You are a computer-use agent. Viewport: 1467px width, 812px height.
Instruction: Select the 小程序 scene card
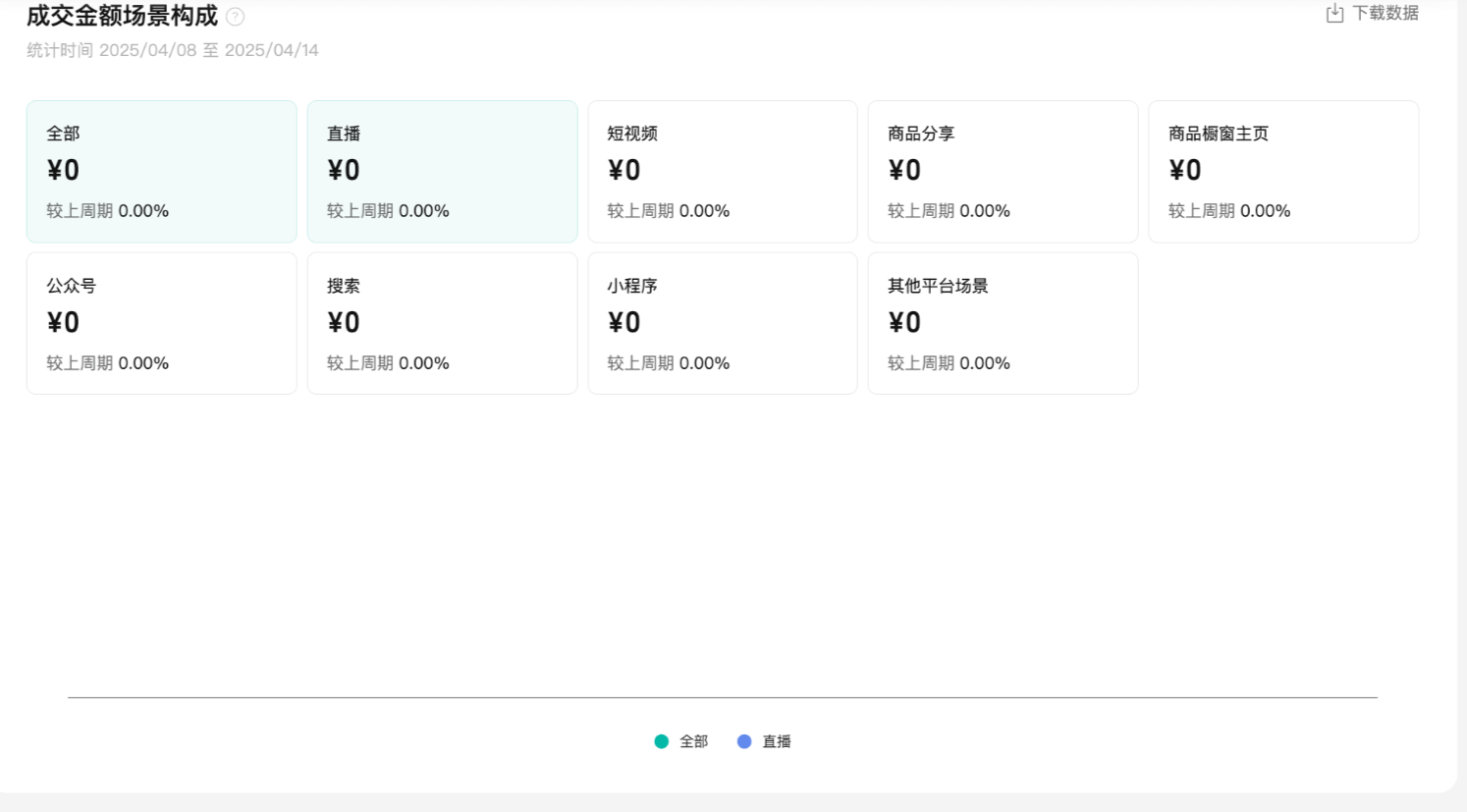click(722, 323)
